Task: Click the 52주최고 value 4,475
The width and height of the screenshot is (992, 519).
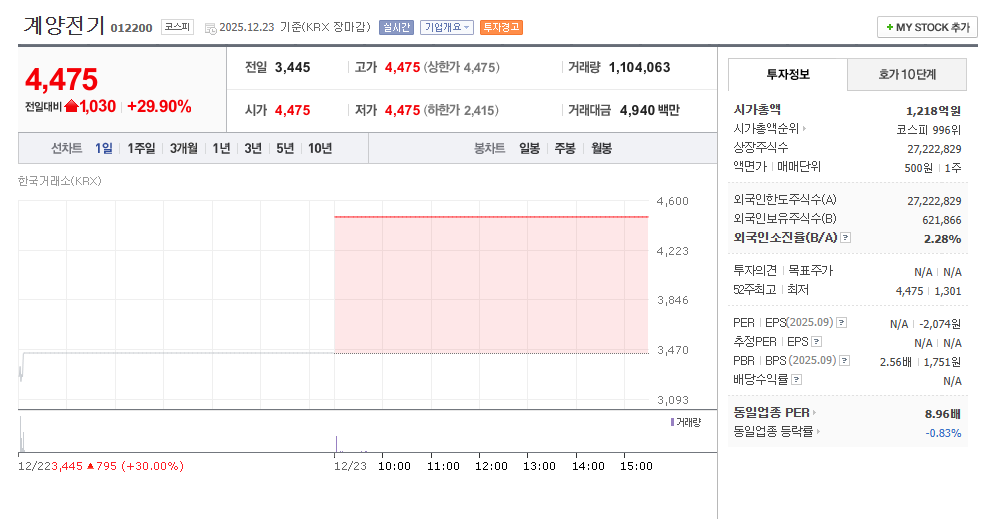Action: (910, 291)
